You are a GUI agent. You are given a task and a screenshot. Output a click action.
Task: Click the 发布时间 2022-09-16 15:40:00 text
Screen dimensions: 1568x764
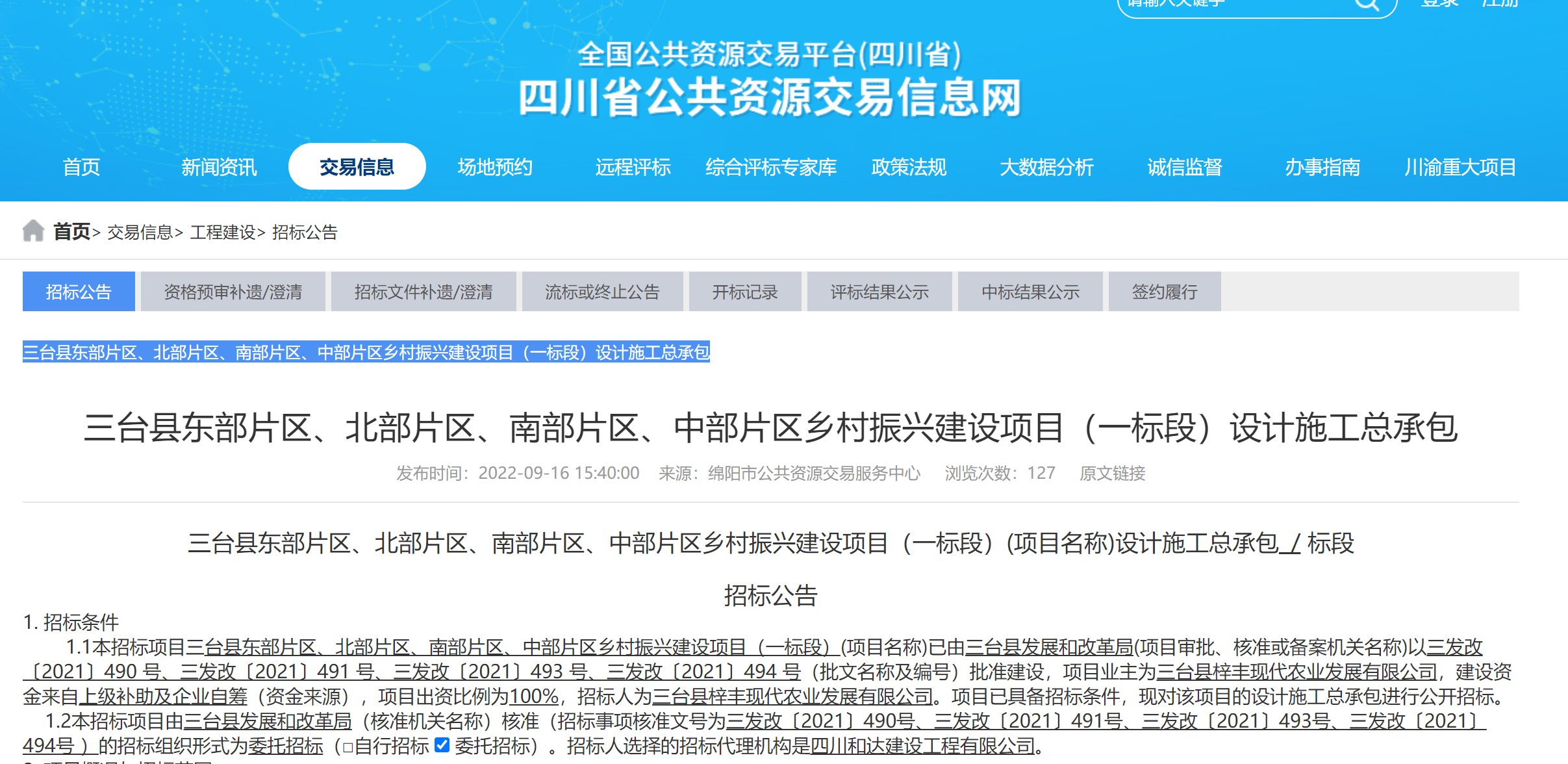pyautogui.click(x=518, y=473)
